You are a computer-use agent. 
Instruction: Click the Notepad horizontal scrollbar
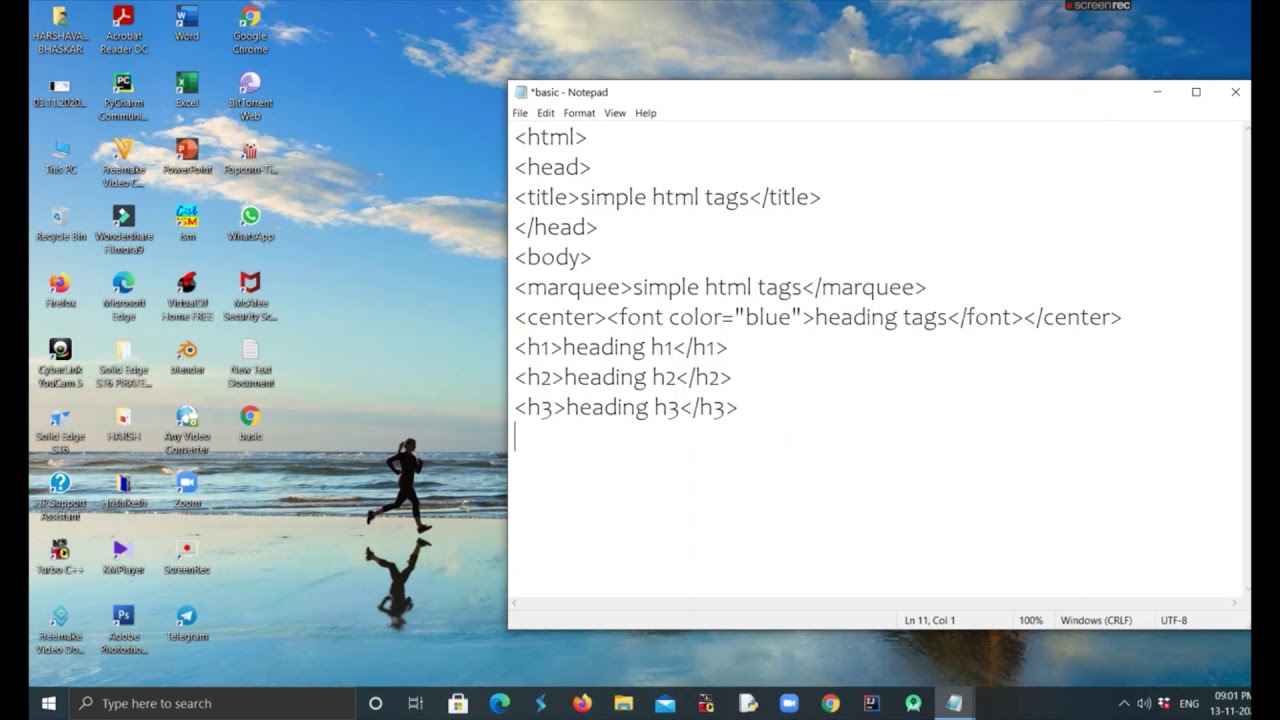pos(875,603)
